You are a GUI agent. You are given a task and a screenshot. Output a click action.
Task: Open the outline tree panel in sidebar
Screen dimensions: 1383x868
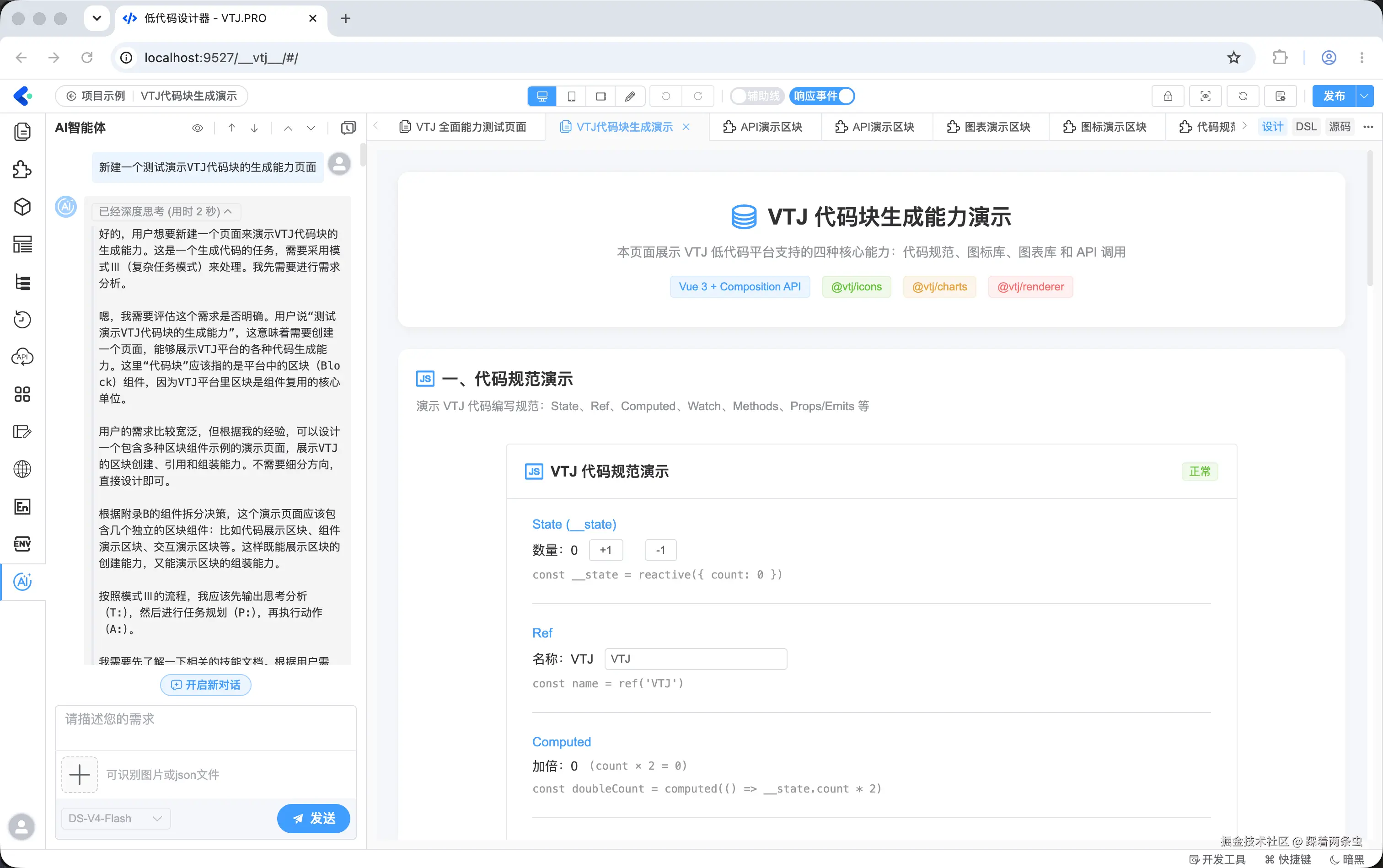[x=22, y=282]
